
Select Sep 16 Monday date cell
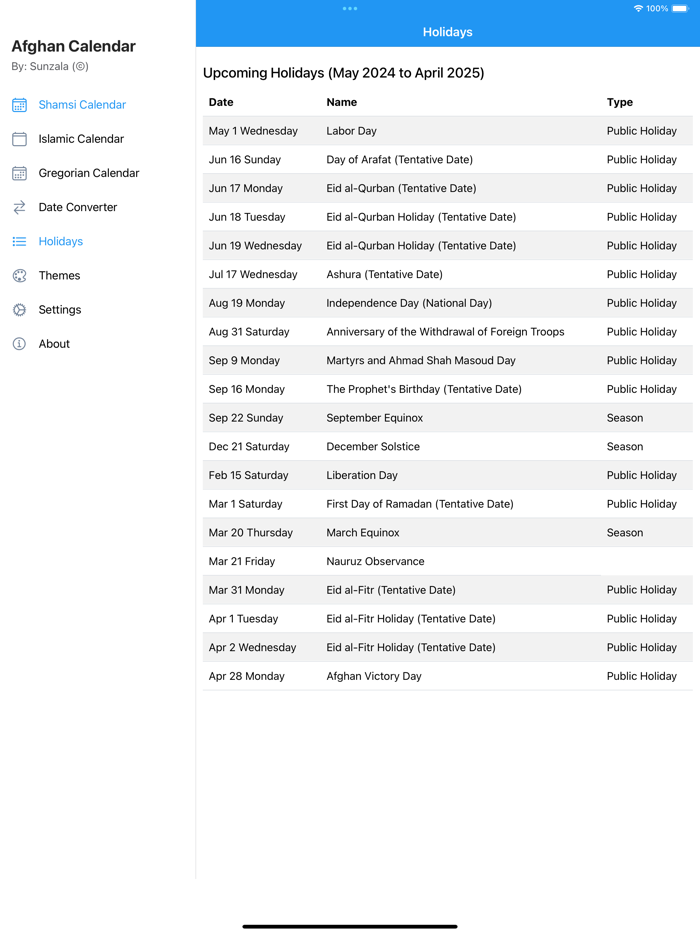(x=247, y=389)
